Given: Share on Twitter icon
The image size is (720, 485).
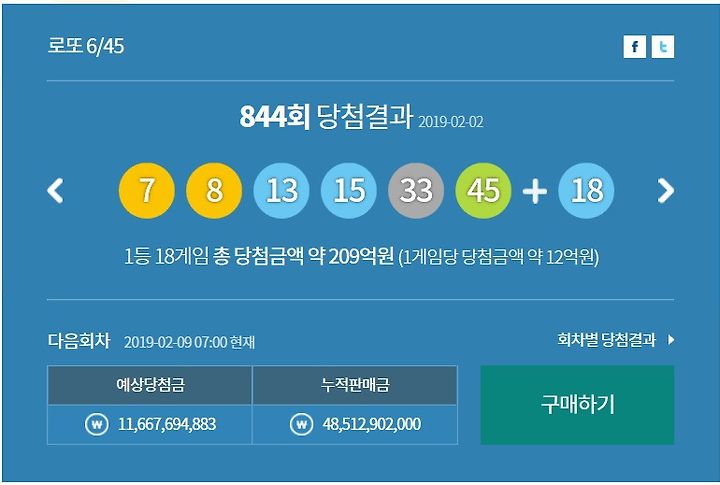Looking at the screenshot, I should [x=663, y=47].
